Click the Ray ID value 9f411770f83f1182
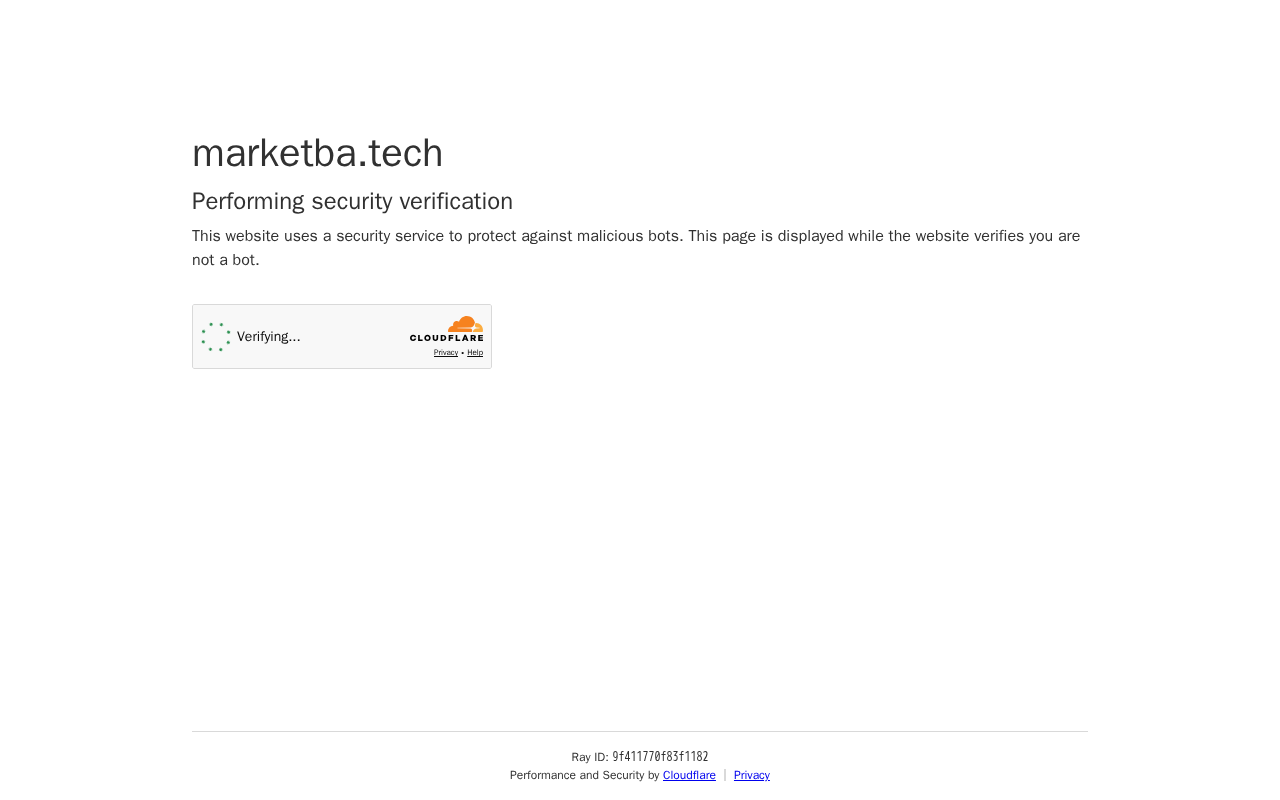Viewport: 1280px width, 800px height. pos(660,757)
